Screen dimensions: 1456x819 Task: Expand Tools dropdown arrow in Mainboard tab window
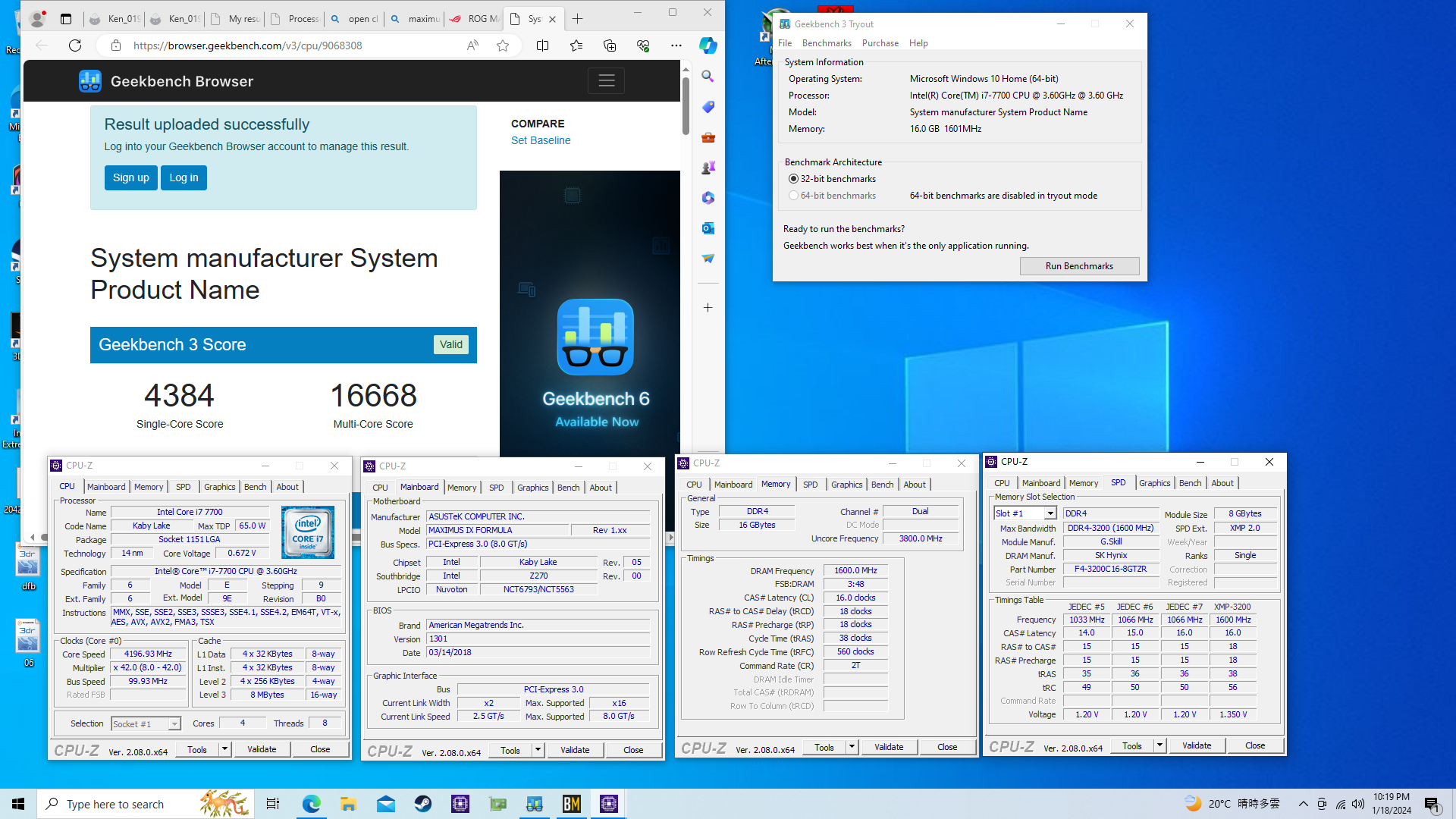(x=538, y=750)
